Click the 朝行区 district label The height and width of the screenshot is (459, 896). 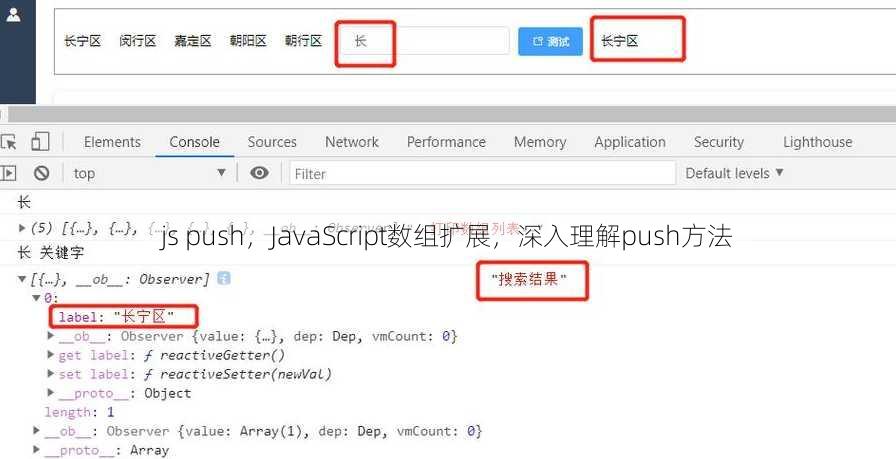[303, 41]
